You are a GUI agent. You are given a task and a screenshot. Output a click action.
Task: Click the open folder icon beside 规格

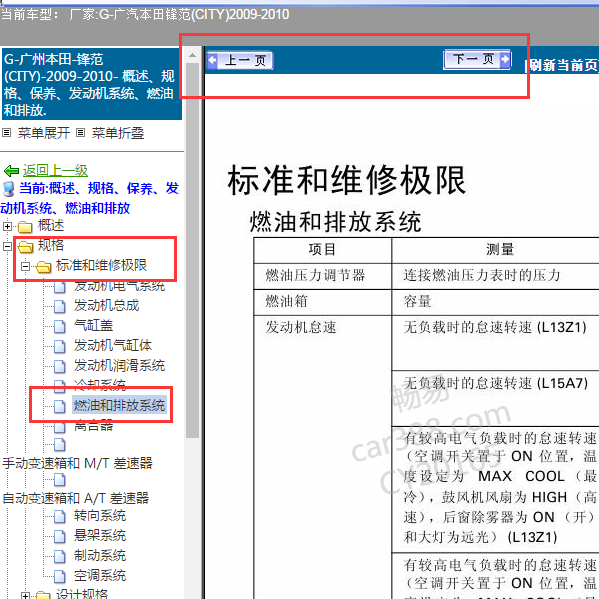[x=26, y=247]
